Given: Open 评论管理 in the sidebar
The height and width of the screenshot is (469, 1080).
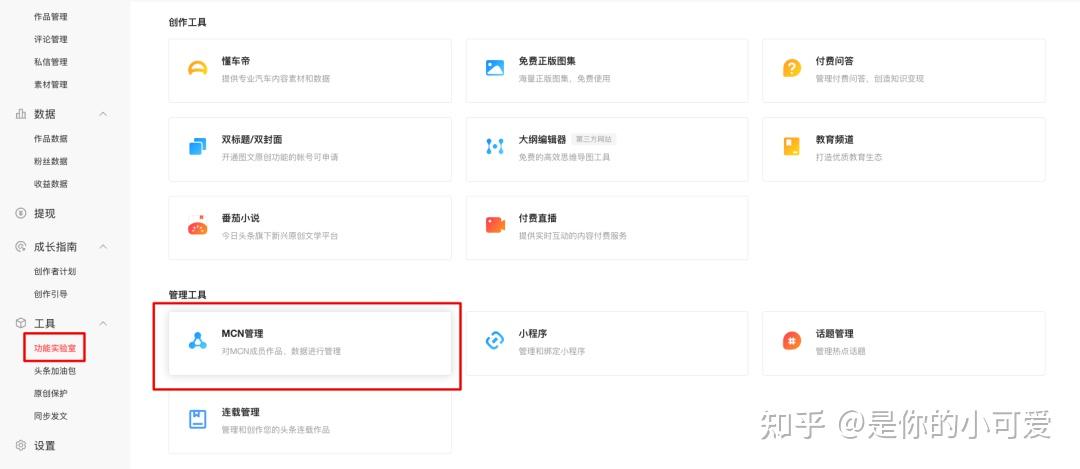Looking at the screenshot, I should click(x=51, y=39).
